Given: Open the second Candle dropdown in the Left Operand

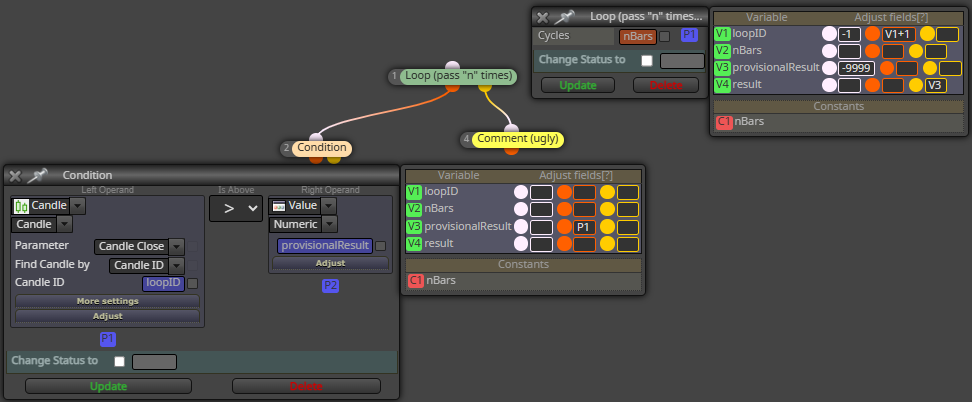Looking at the screenshot, I should pos(64,224).
